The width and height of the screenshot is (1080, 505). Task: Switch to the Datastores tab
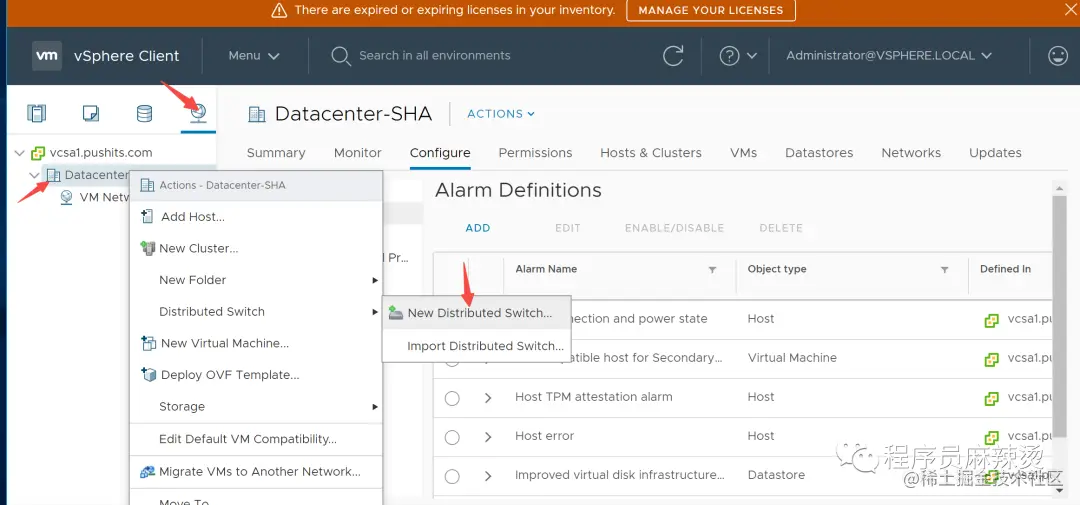pos(819,153)
